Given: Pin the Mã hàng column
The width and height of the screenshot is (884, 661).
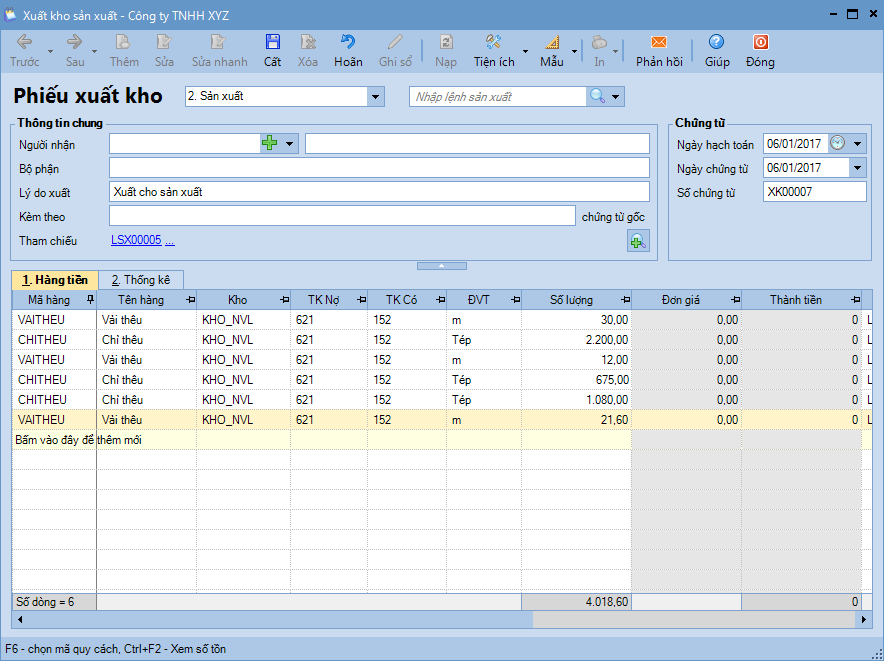Looking at the screenshot, I should coord(90,300).
